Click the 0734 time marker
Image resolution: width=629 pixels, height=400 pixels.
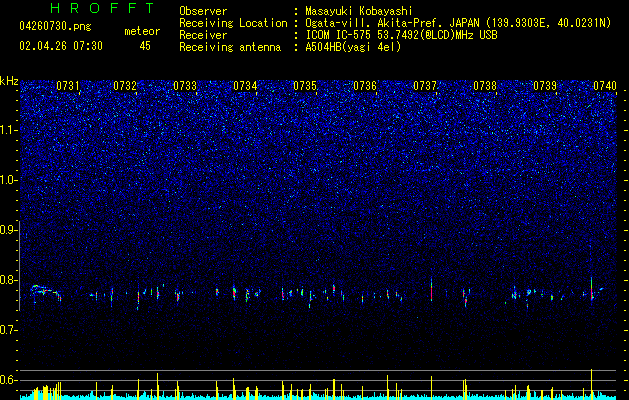tap(245, 86)
